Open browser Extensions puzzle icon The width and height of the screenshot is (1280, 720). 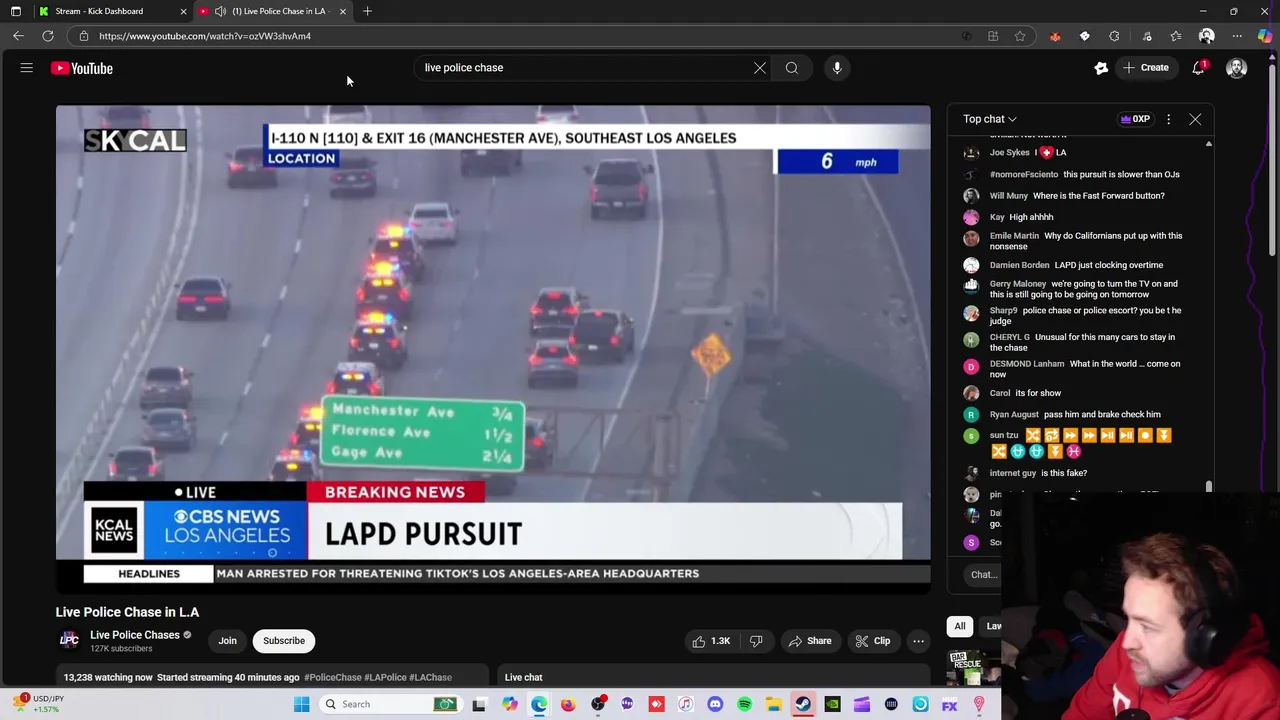coord(1114,36)
